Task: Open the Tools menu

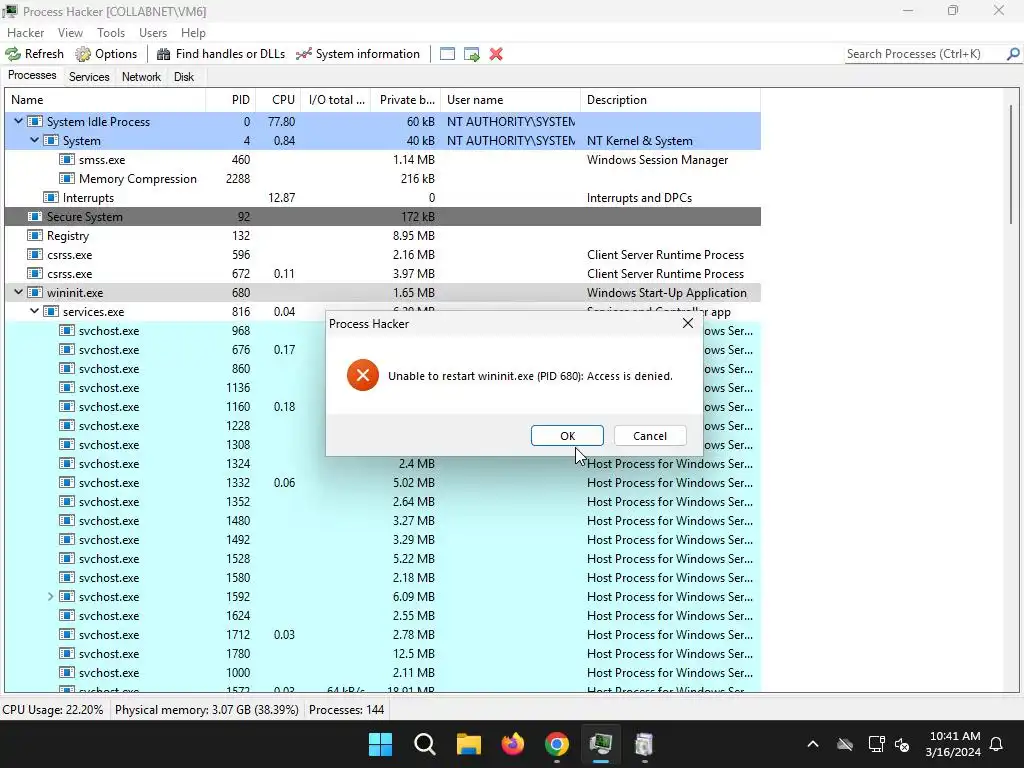Action: click(x=111, y=33)
